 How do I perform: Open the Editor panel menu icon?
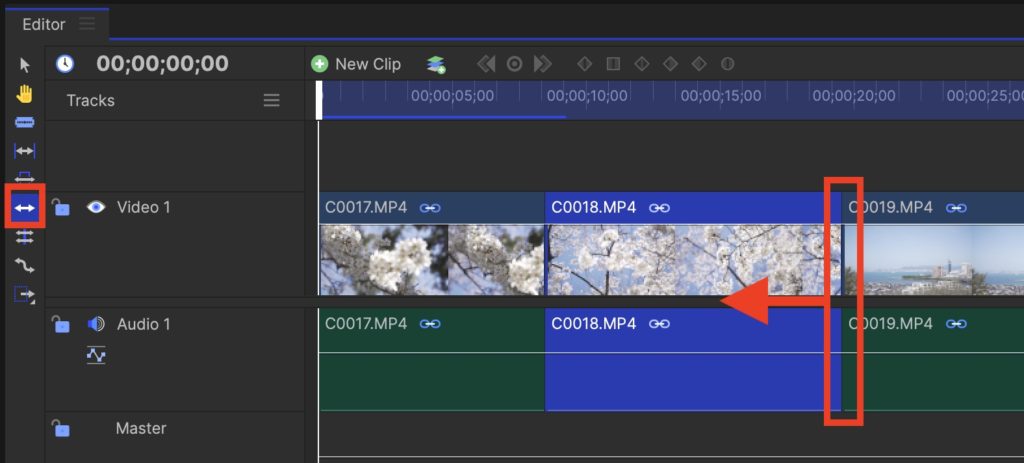(x=87, y=24)
